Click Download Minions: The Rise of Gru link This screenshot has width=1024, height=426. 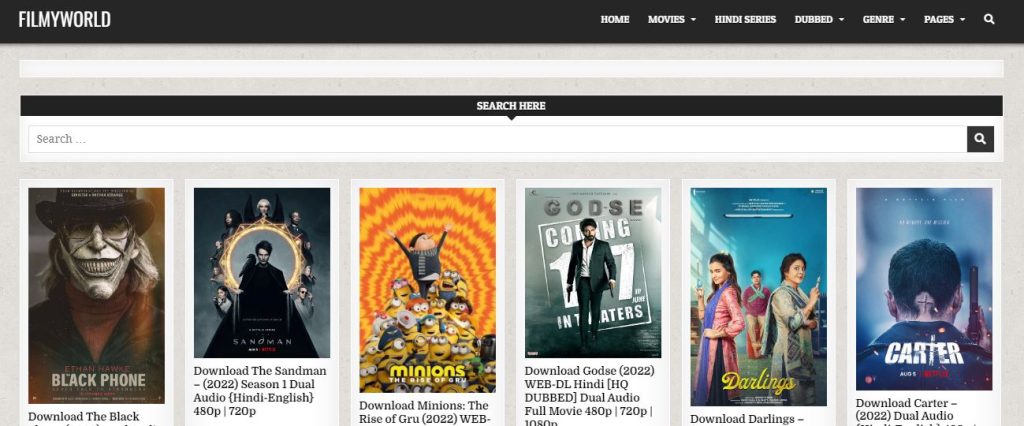424,412
